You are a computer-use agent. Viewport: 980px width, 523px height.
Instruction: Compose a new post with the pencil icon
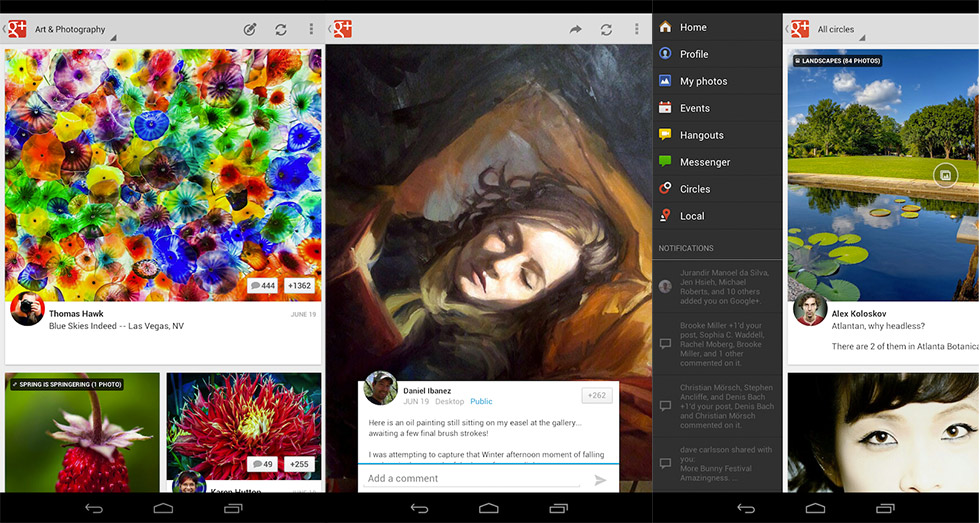[x=250, y=30]
